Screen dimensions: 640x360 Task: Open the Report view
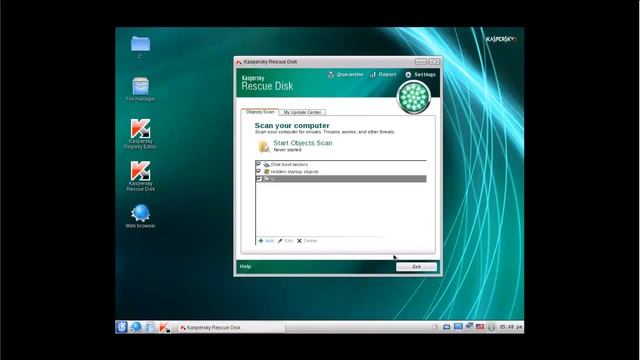(383, 75)
